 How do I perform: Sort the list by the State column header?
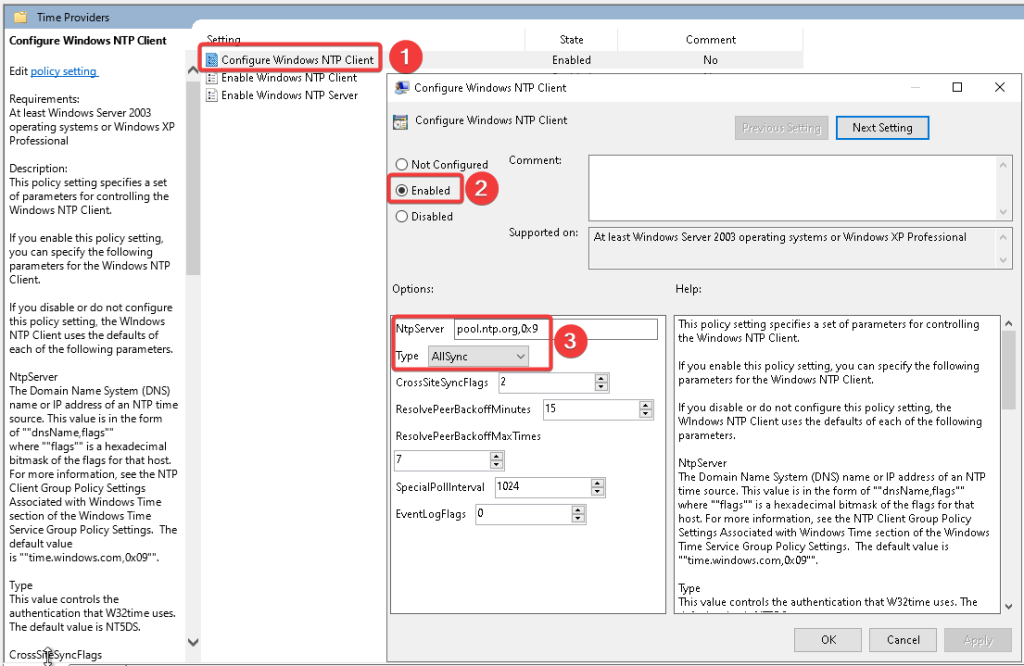pyautogui.click(x=571, y=40)
